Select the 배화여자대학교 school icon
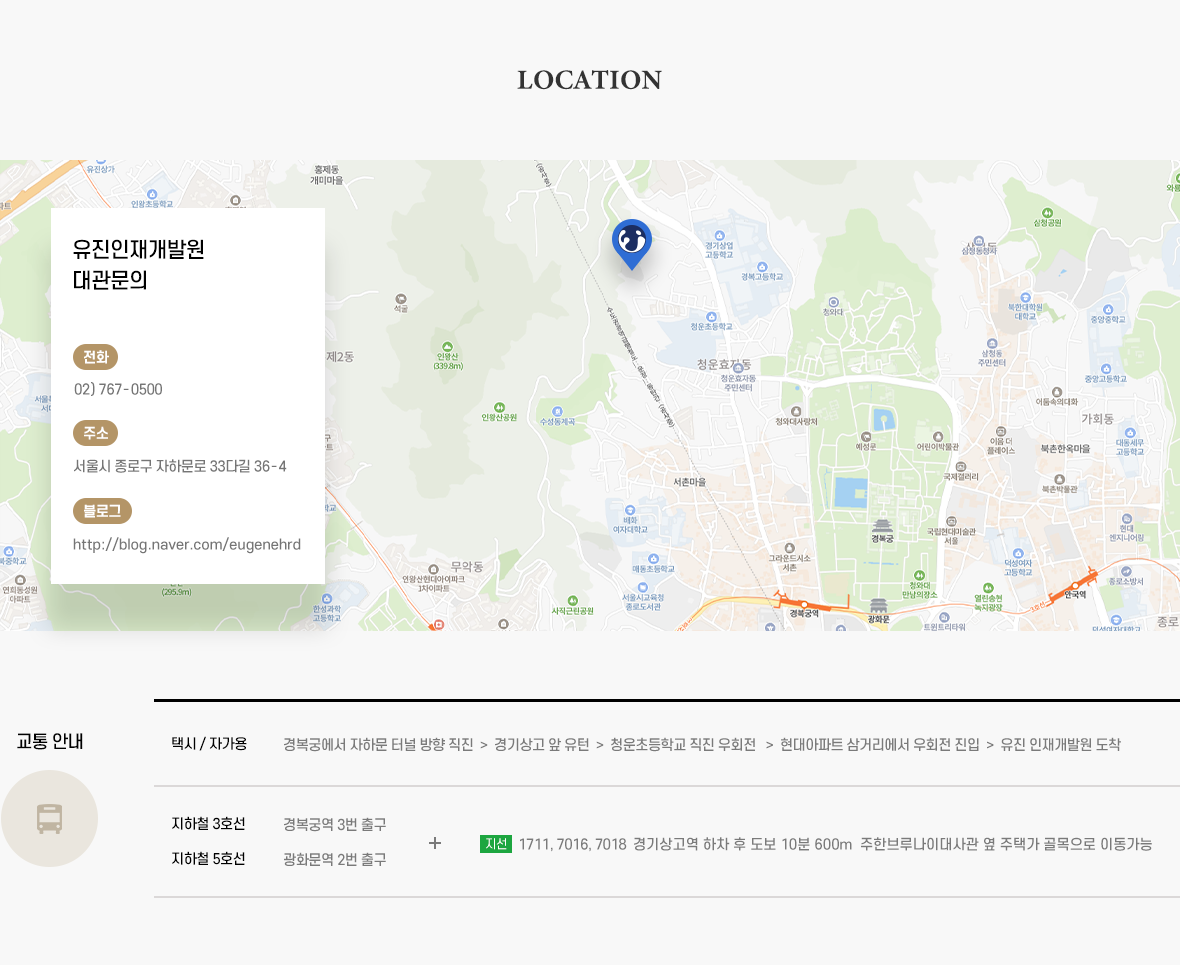Screen dimensions: 1180x965 pyautogui.click(x=630, y=510)
